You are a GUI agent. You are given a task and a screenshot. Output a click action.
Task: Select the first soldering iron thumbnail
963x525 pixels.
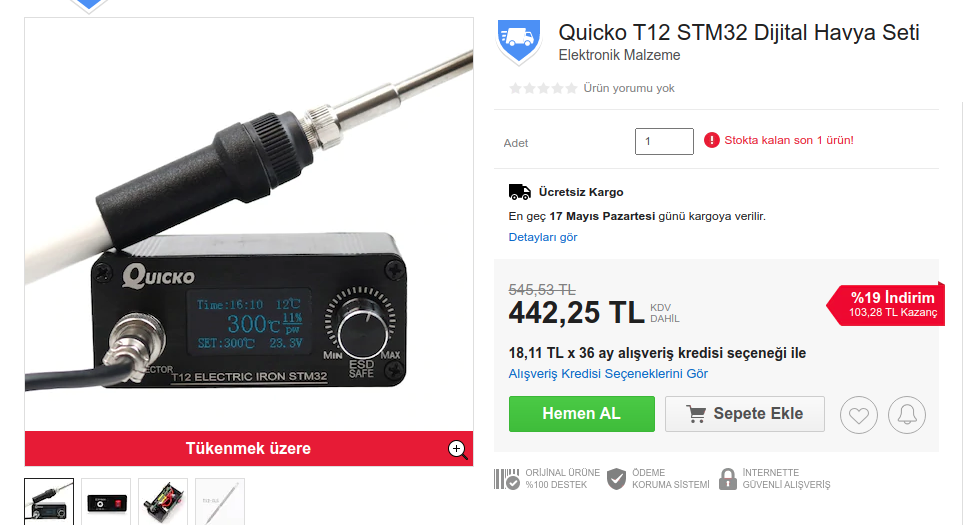coord(49,502)
